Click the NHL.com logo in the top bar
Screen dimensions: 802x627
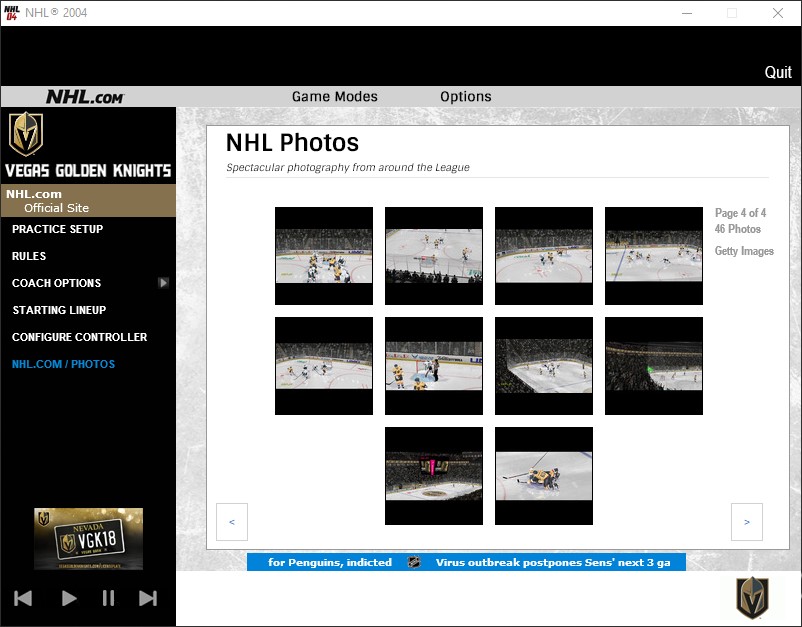click(x=84, y=97)
